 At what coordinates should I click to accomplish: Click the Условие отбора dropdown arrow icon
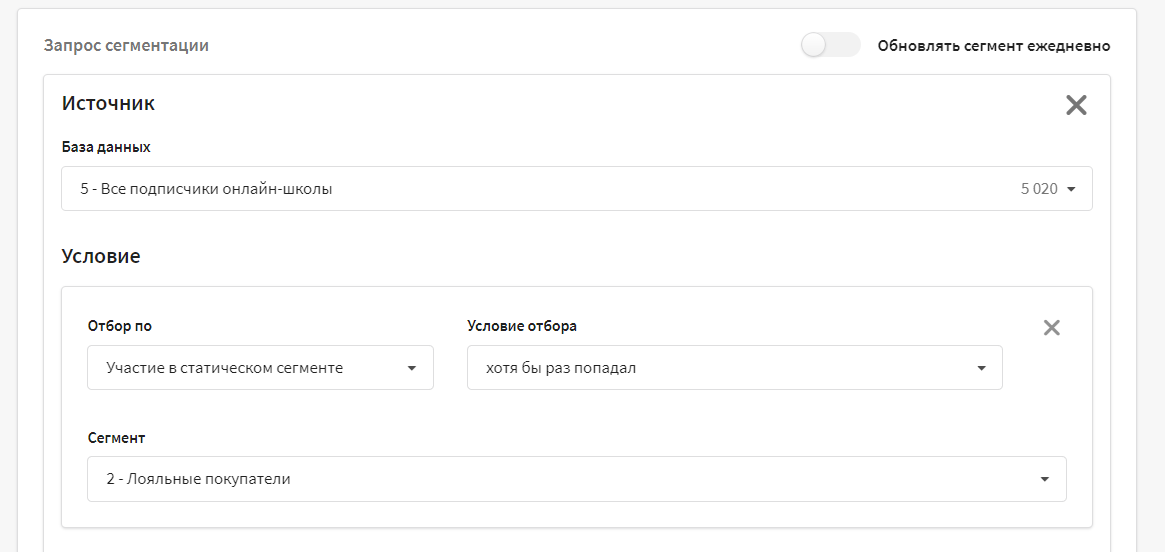click(981, 368)
